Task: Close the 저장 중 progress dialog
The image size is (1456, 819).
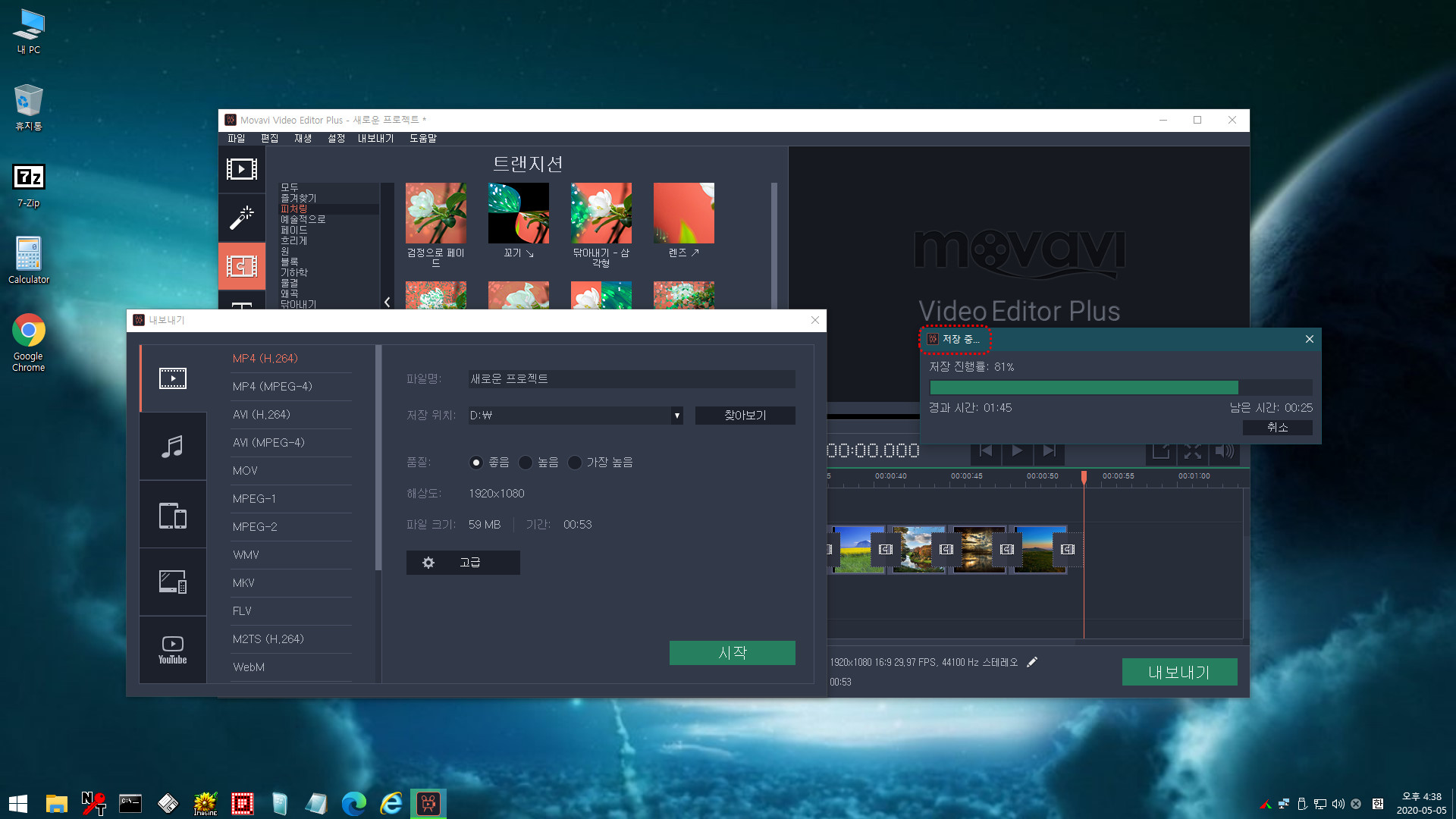Action: [1310, 339]
